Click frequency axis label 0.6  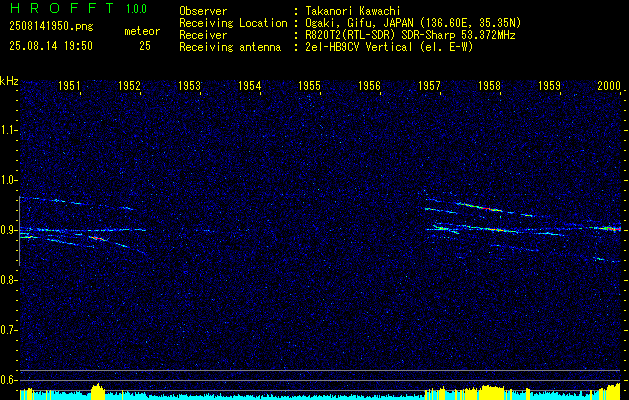7,380
